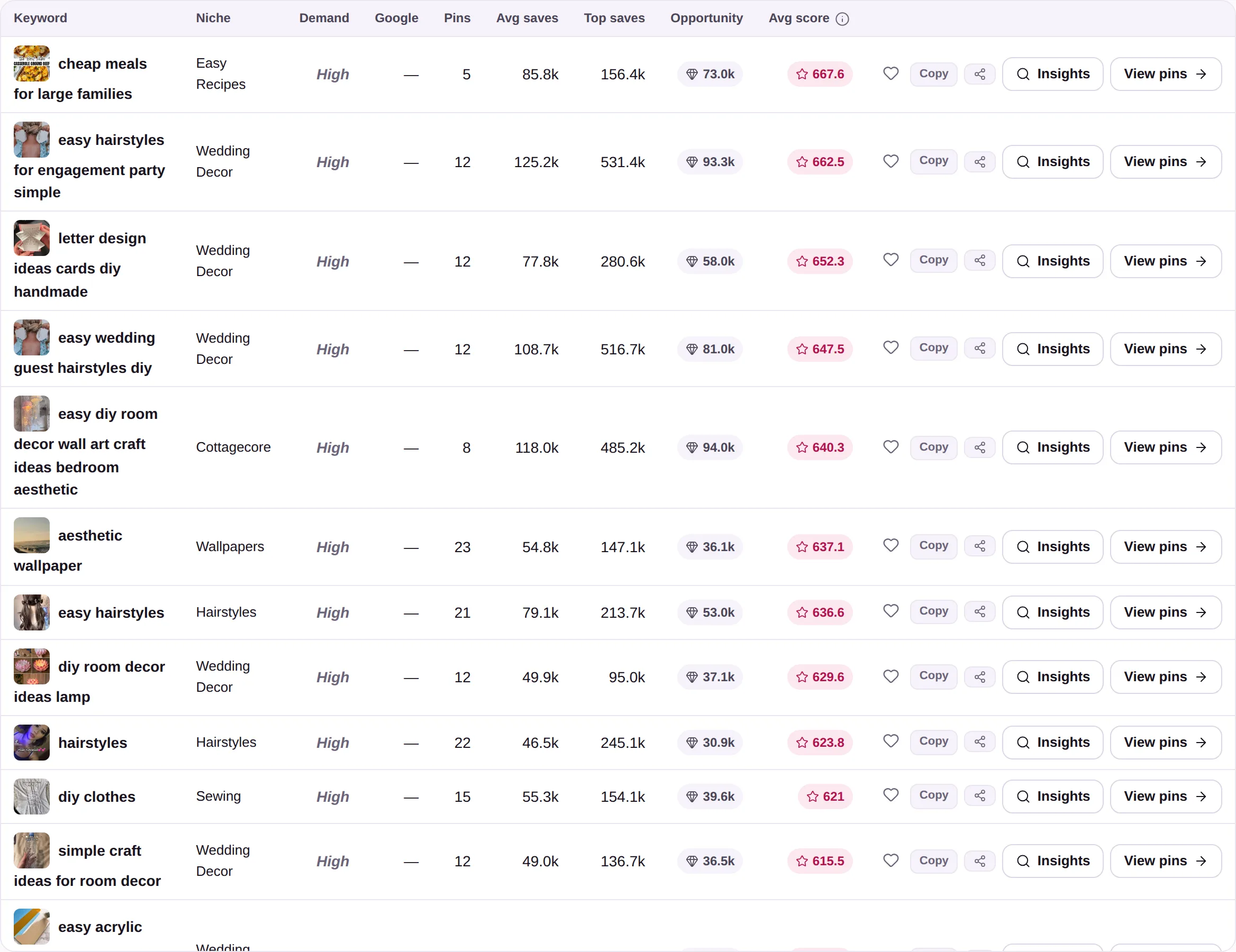Click the Wallpapers niche cell
The width and height of the screenshot is (1236, 952).
click(230, 546)
